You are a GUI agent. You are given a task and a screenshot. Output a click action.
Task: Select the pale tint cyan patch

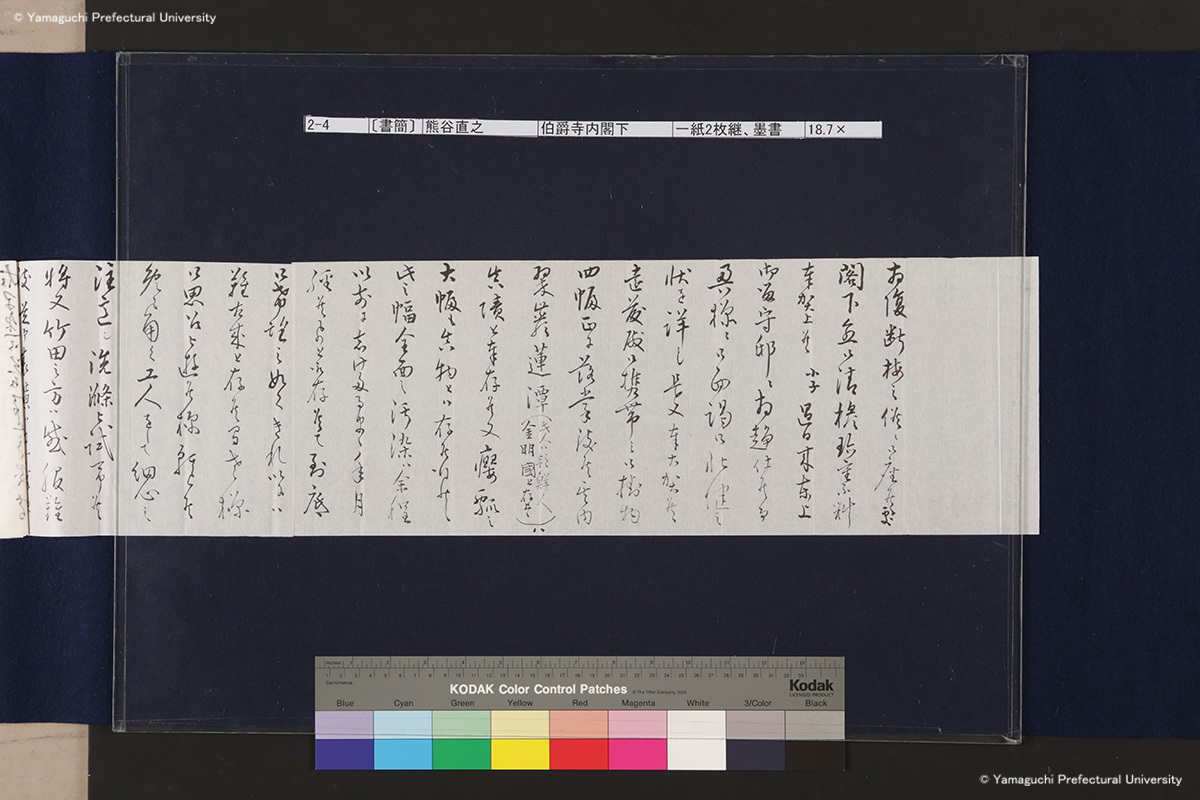pyautogui.click(x=403, y=724)
